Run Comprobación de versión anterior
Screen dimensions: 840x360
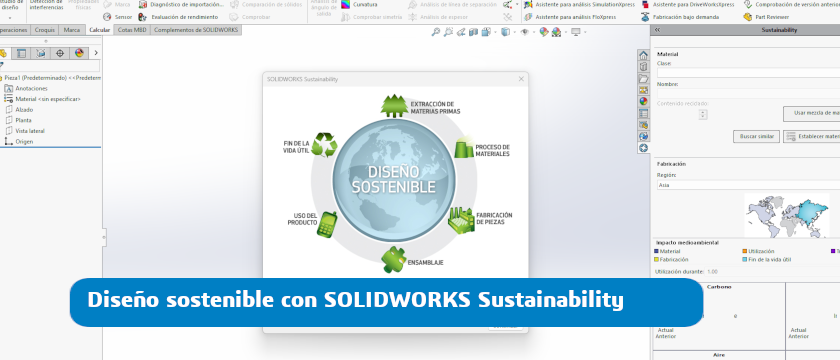[791, 4]
